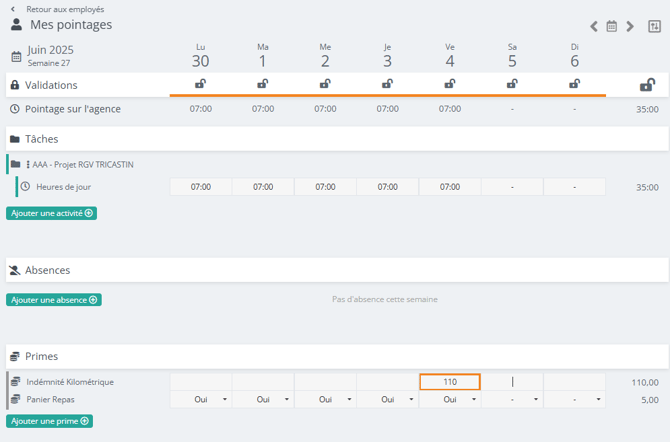The image size is (670, 442).
Task: Go to next week with right chevron
Action: [630, 27]
